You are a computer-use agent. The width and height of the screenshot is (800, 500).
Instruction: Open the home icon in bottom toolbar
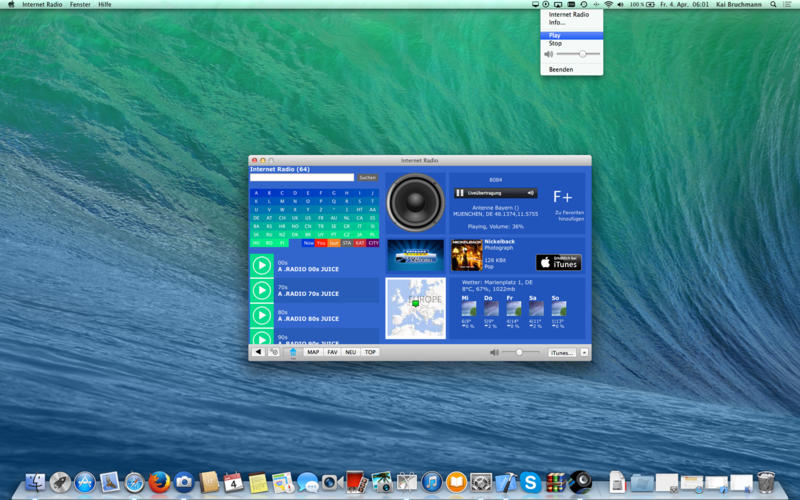(x=293, y=352)
